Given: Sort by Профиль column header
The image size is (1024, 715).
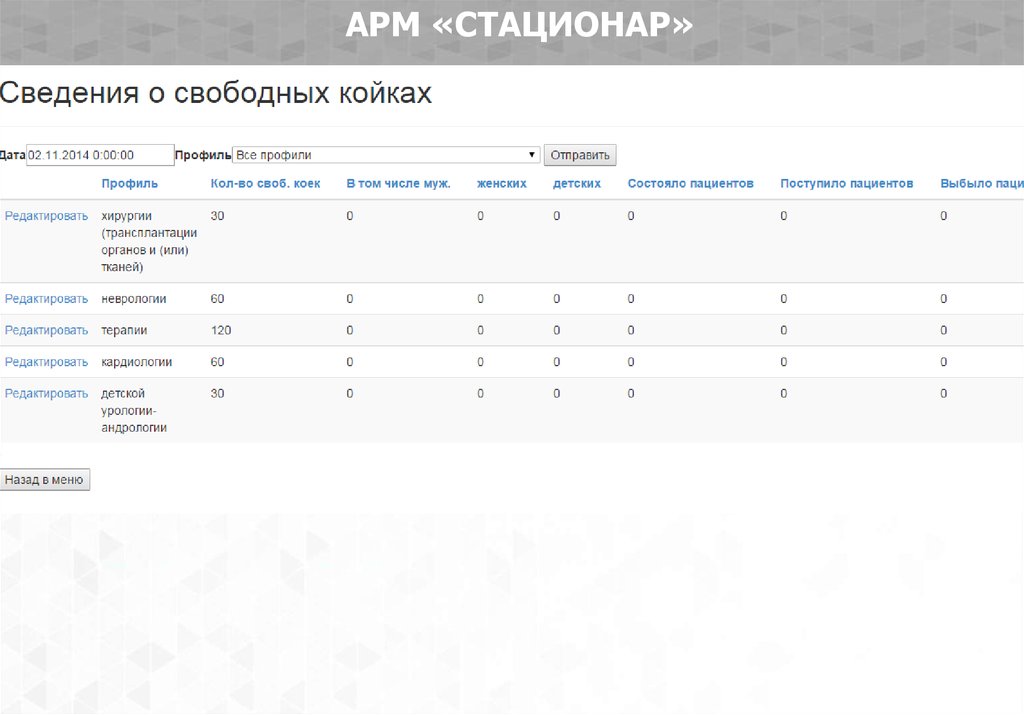Looking at the screenshot, I should click(129, 184).
